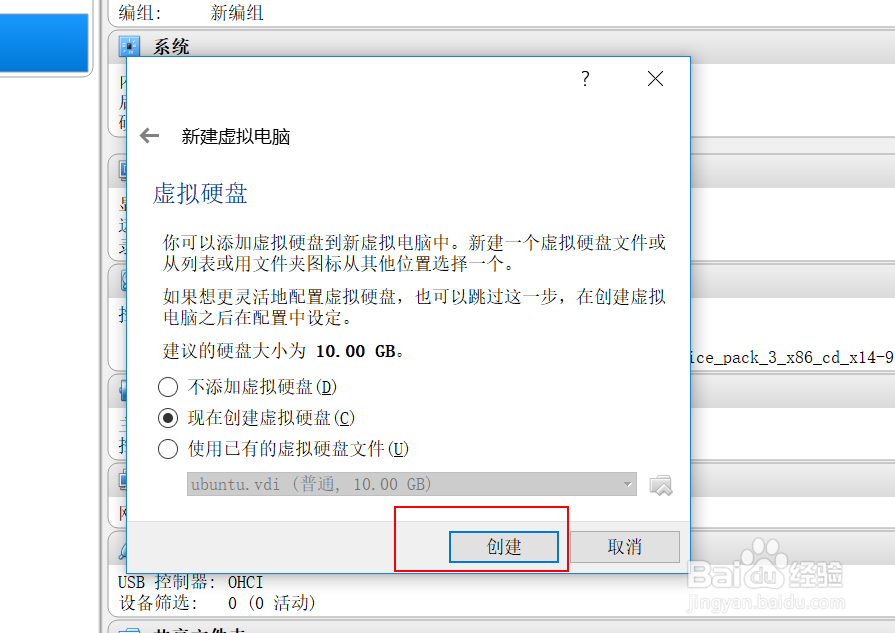
Task: Click the 取消 button
Action: tap(624, 547)
